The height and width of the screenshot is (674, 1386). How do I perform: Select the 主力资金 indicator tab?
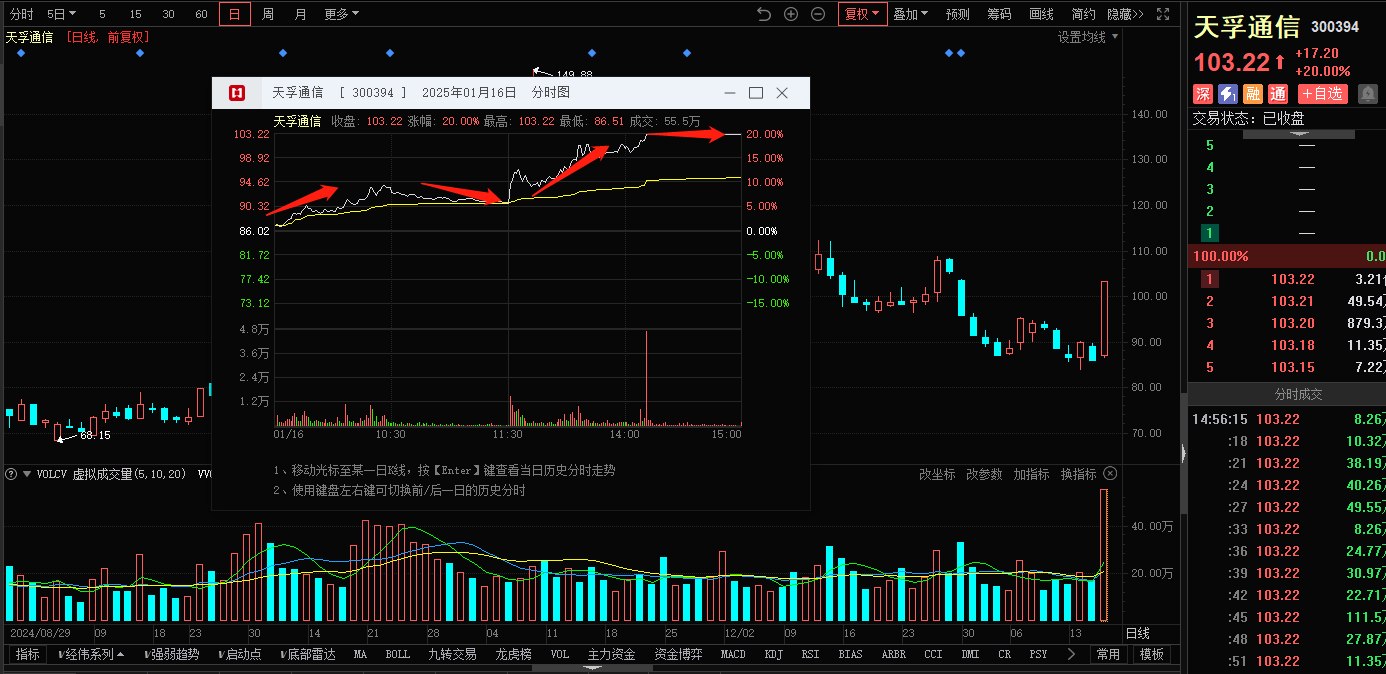[x=611, y=654]
